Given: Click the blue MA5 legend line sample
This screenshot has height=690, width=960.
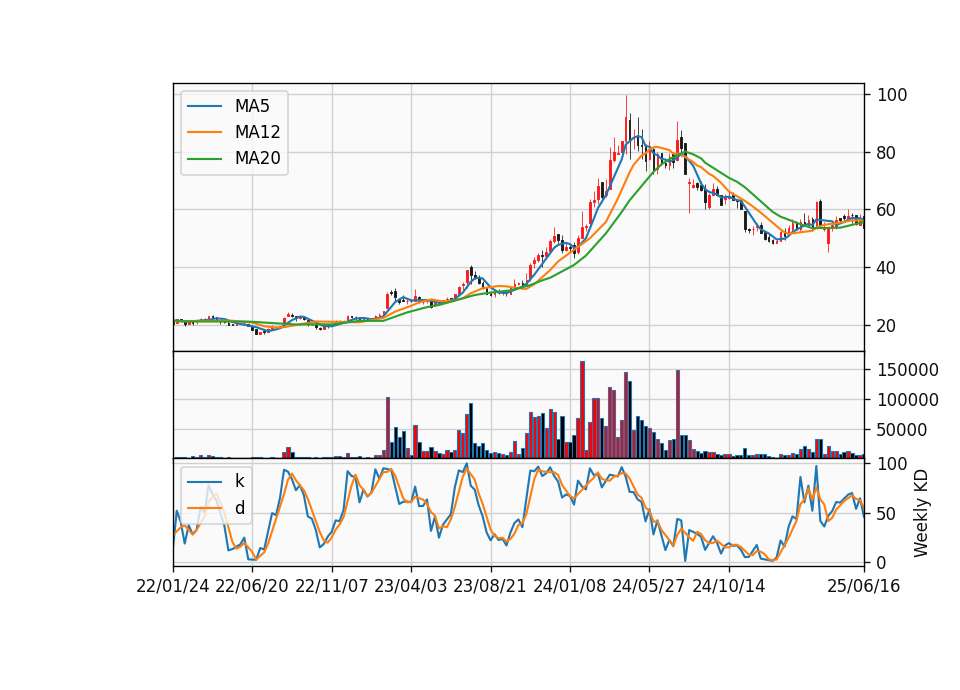Looking at the screenshot, I should coord(204,107).
